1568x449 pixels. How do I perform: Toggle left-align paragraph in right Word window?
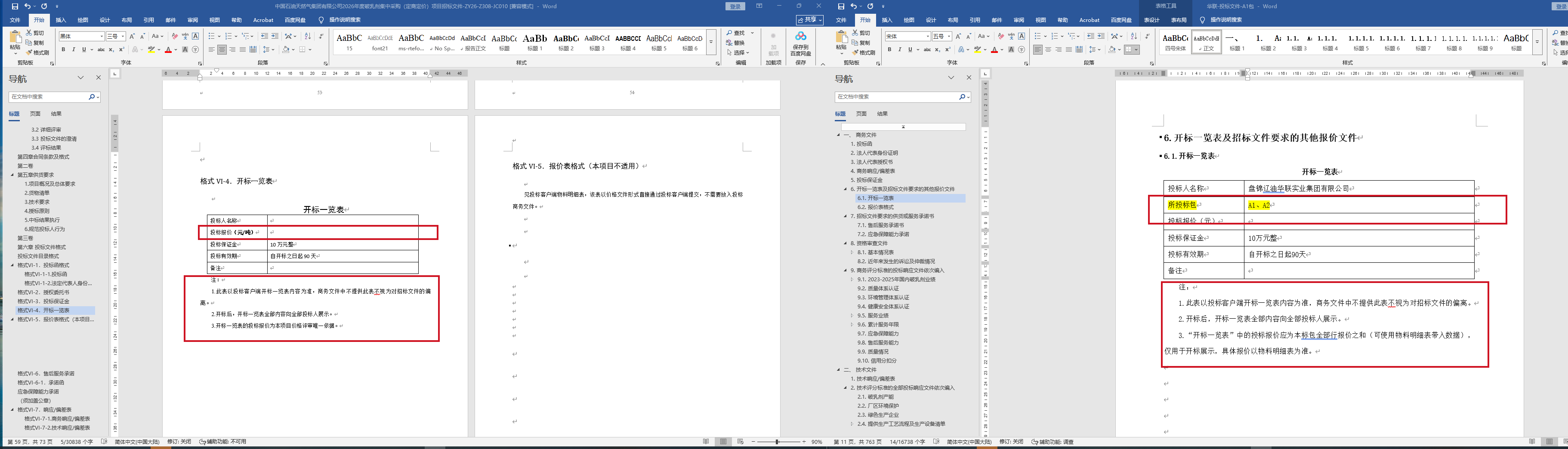tap(1038, 49)
